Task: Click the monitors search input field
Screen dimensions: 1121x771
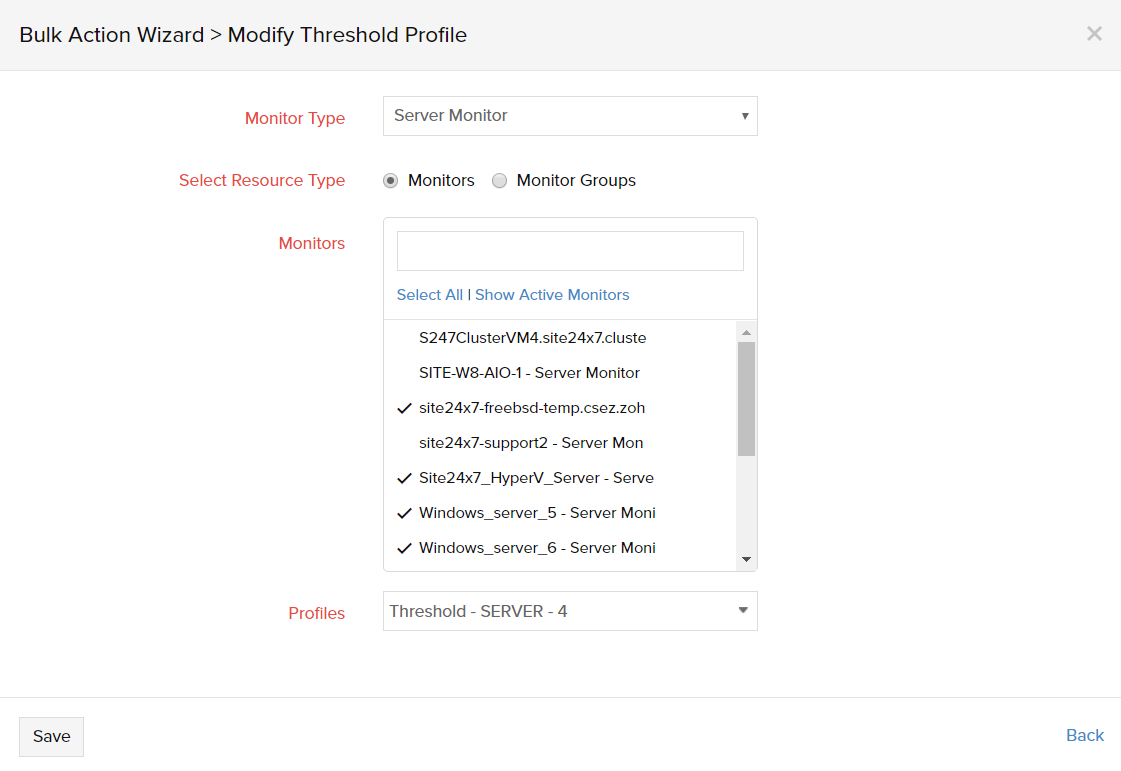Action: pyautogui.click(x=570, y=251)
